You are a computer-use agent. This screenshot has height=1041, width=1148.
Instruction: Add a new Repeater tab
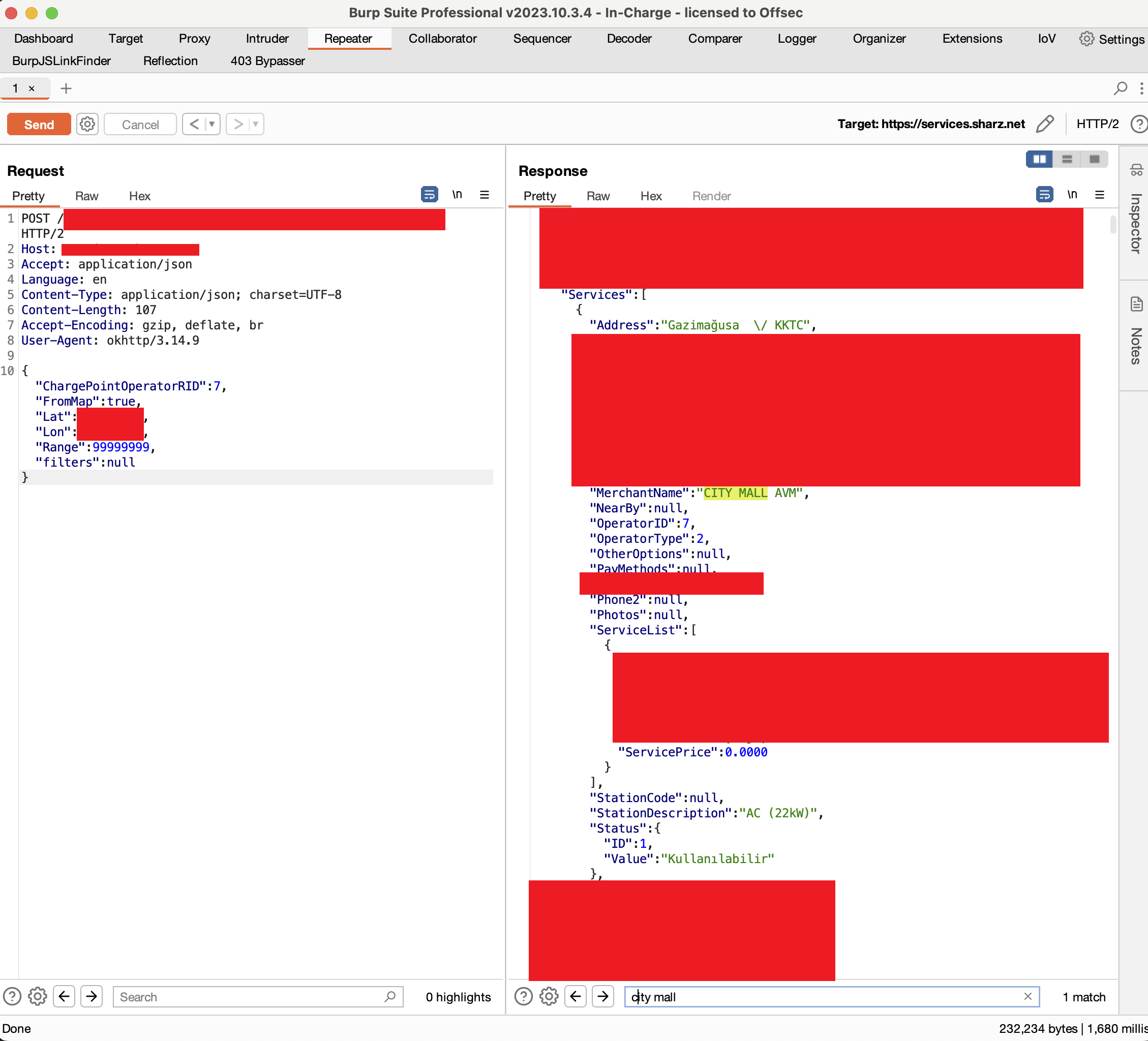[66, 88]
